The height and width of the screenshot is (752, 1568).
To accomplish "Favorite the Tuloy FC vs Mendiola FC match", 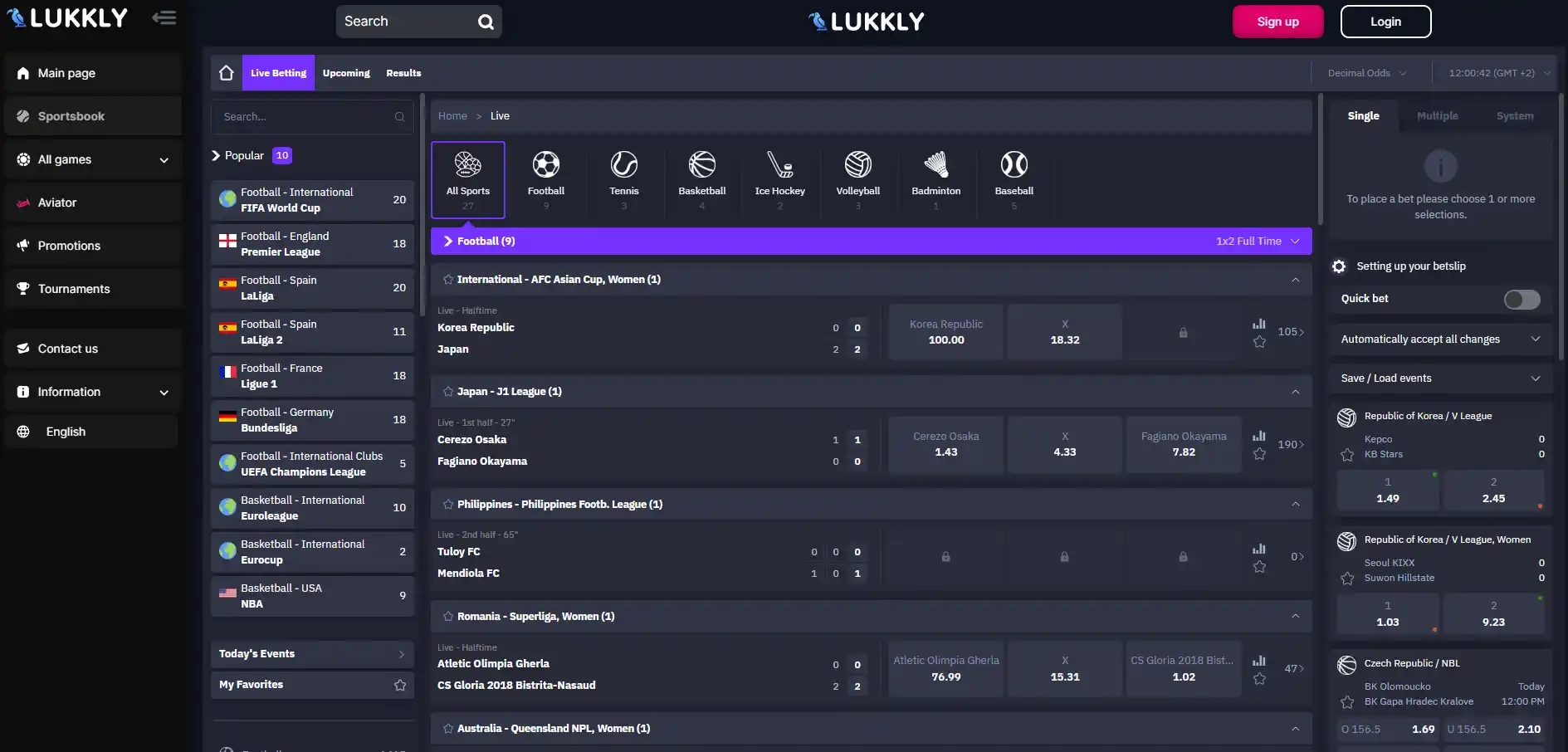I will (1259, 567).
